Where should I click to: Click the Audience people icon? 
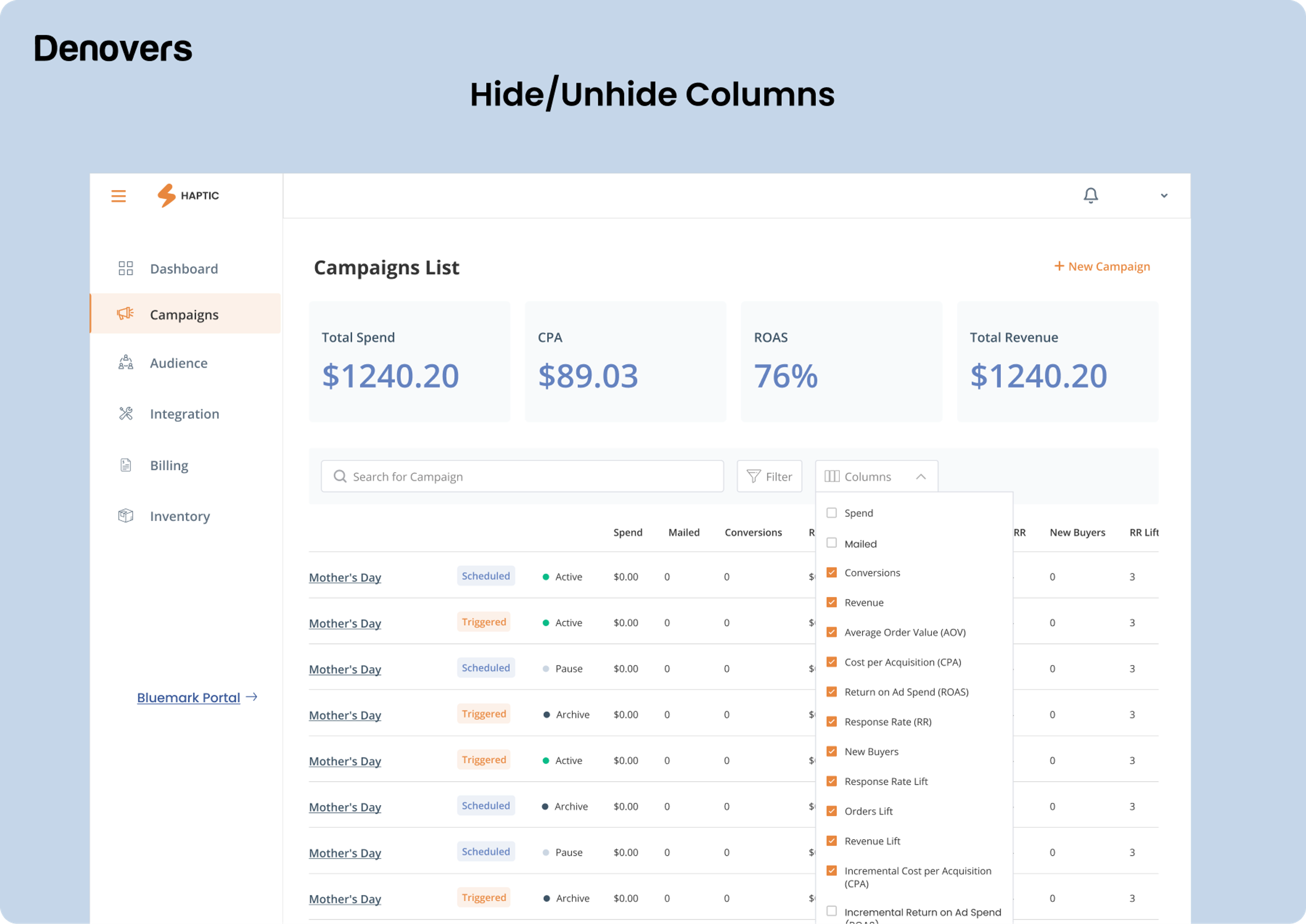tap(126, 362)
